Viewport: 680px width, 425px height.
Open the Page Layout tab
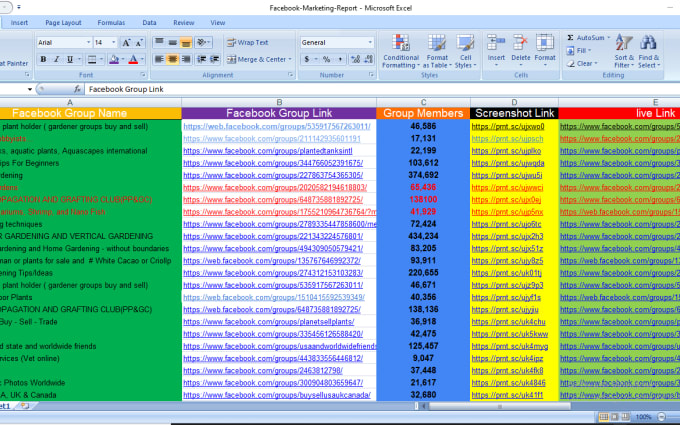pyautogui.click(x=63, y=23)
